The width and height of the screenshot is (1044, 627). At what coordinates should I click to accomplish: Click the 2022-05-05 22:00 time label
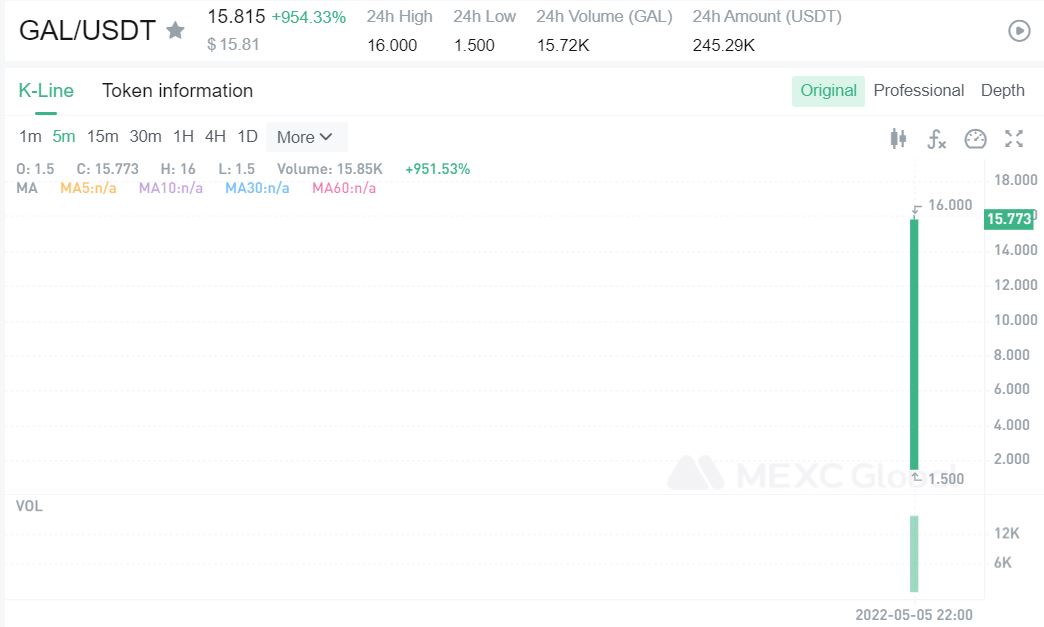pyautogui.click(x=914, y=614)
